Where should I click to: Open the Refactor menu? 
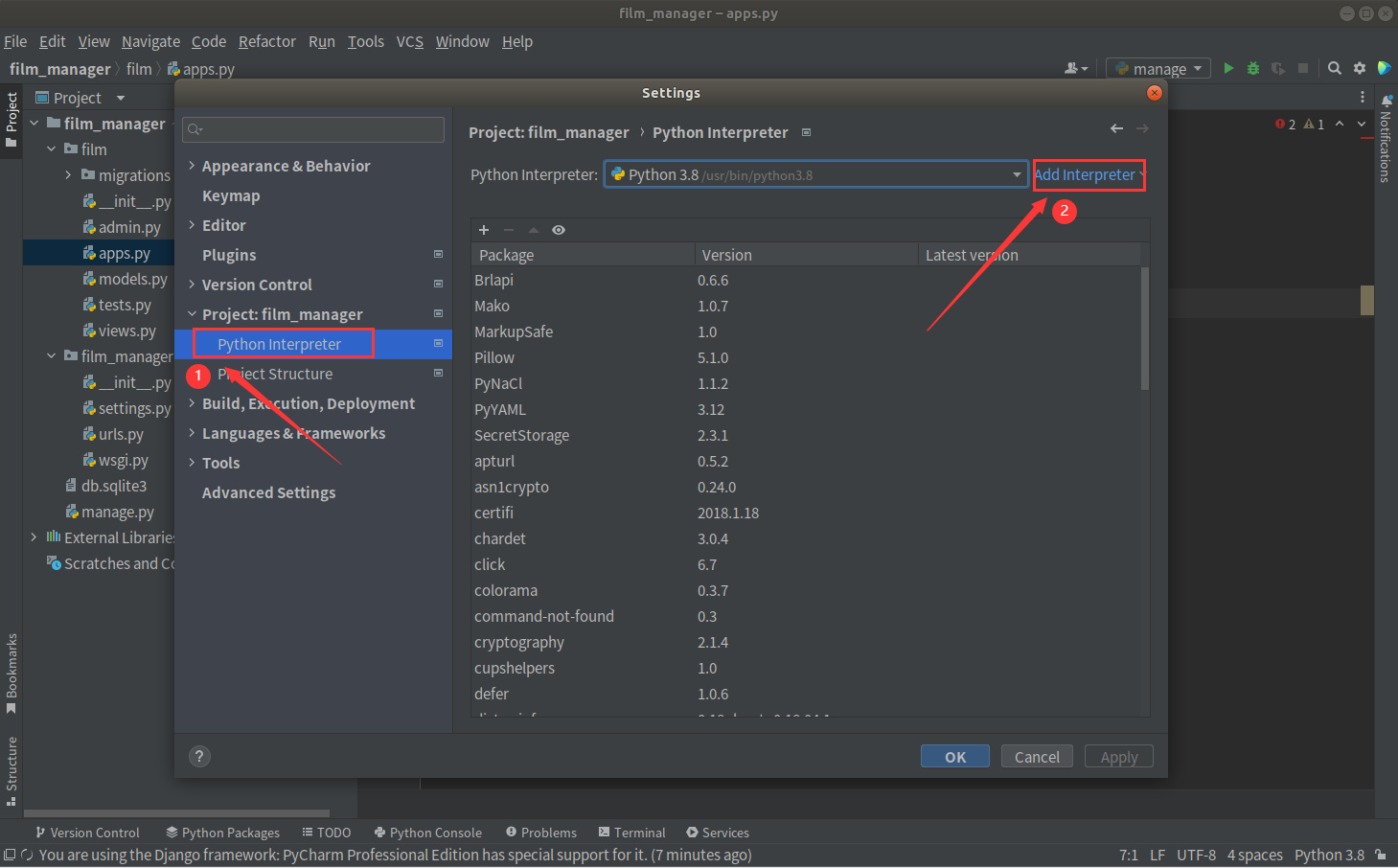(267, 41)
